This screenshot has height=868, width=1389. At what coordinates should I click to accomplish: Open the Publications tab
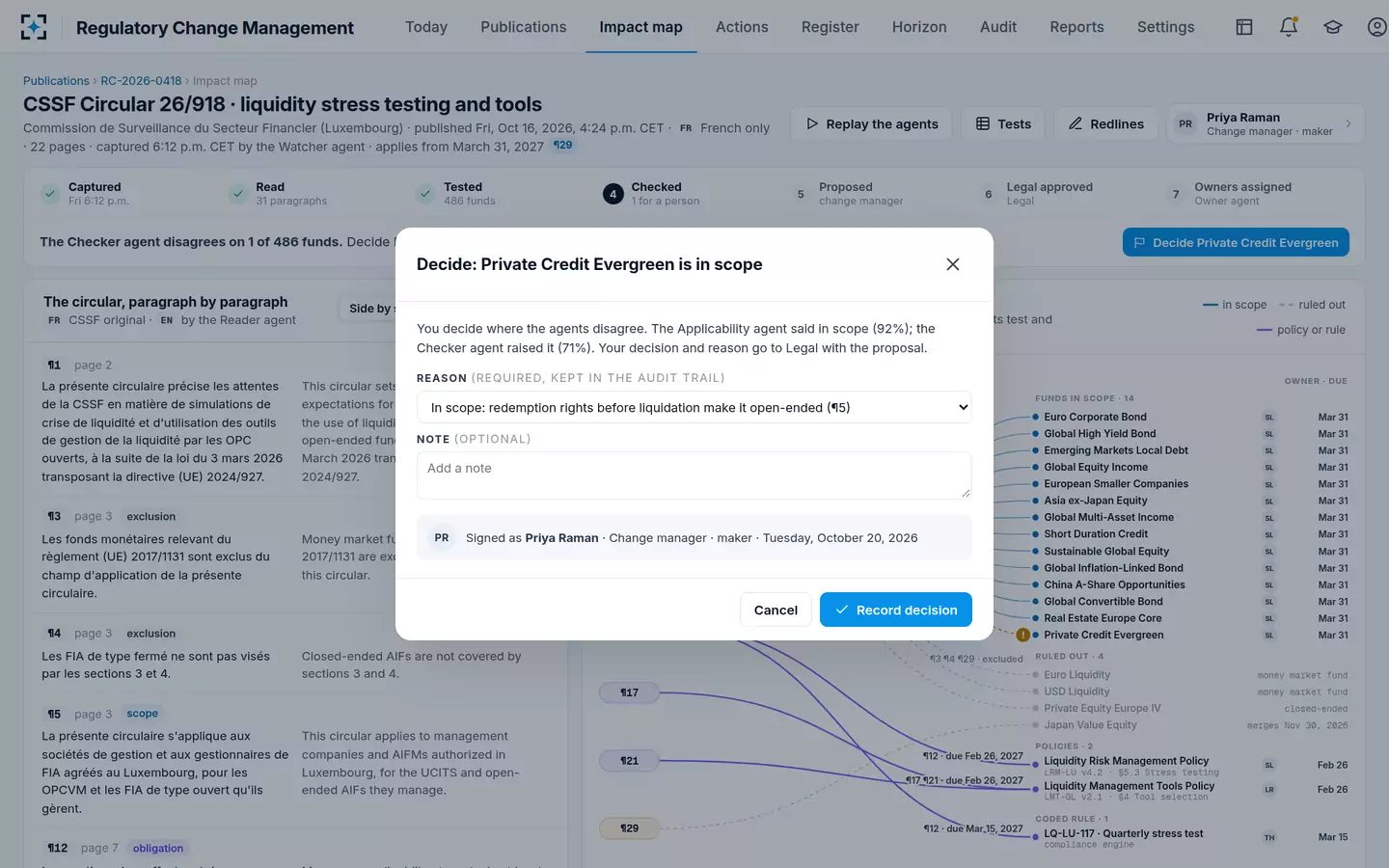[524, 27]
